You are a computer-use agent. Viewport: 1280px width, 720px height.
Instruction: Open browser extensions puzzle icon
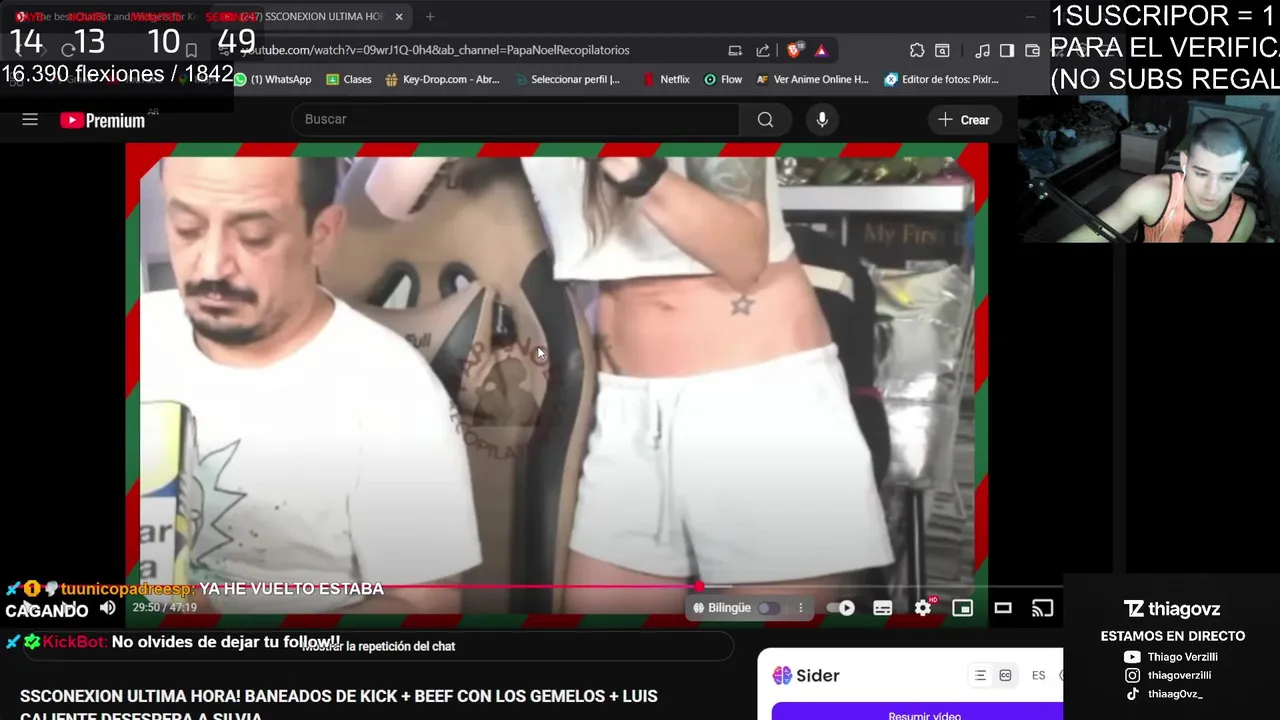917,50
